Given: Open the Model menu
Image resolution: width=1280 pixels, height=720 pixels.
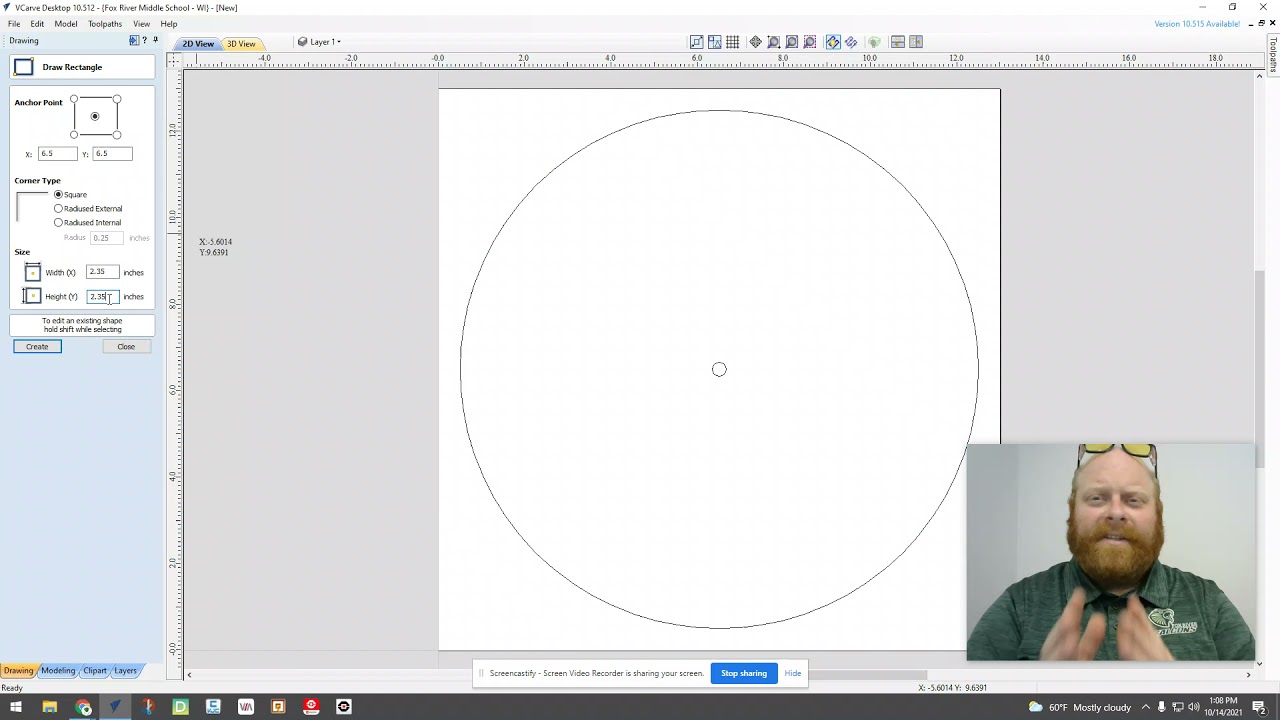Looking at the screenshot, I should (66, 24).
